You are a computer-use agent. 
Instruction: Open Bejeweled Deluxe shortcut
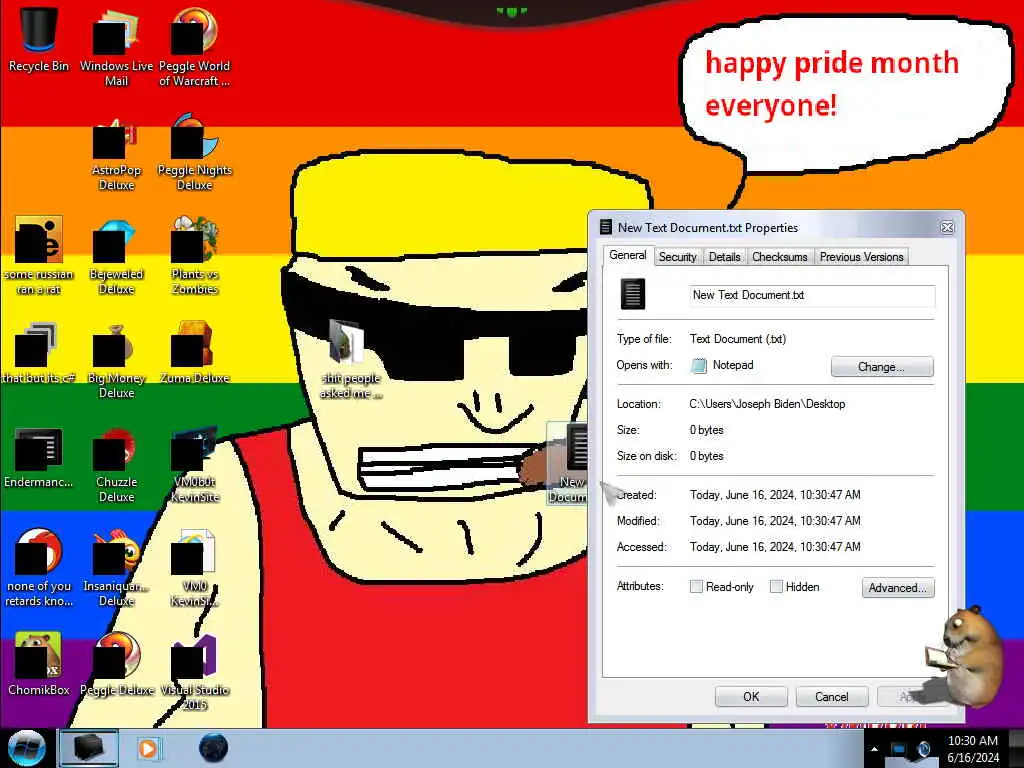(x=116, y=257)
